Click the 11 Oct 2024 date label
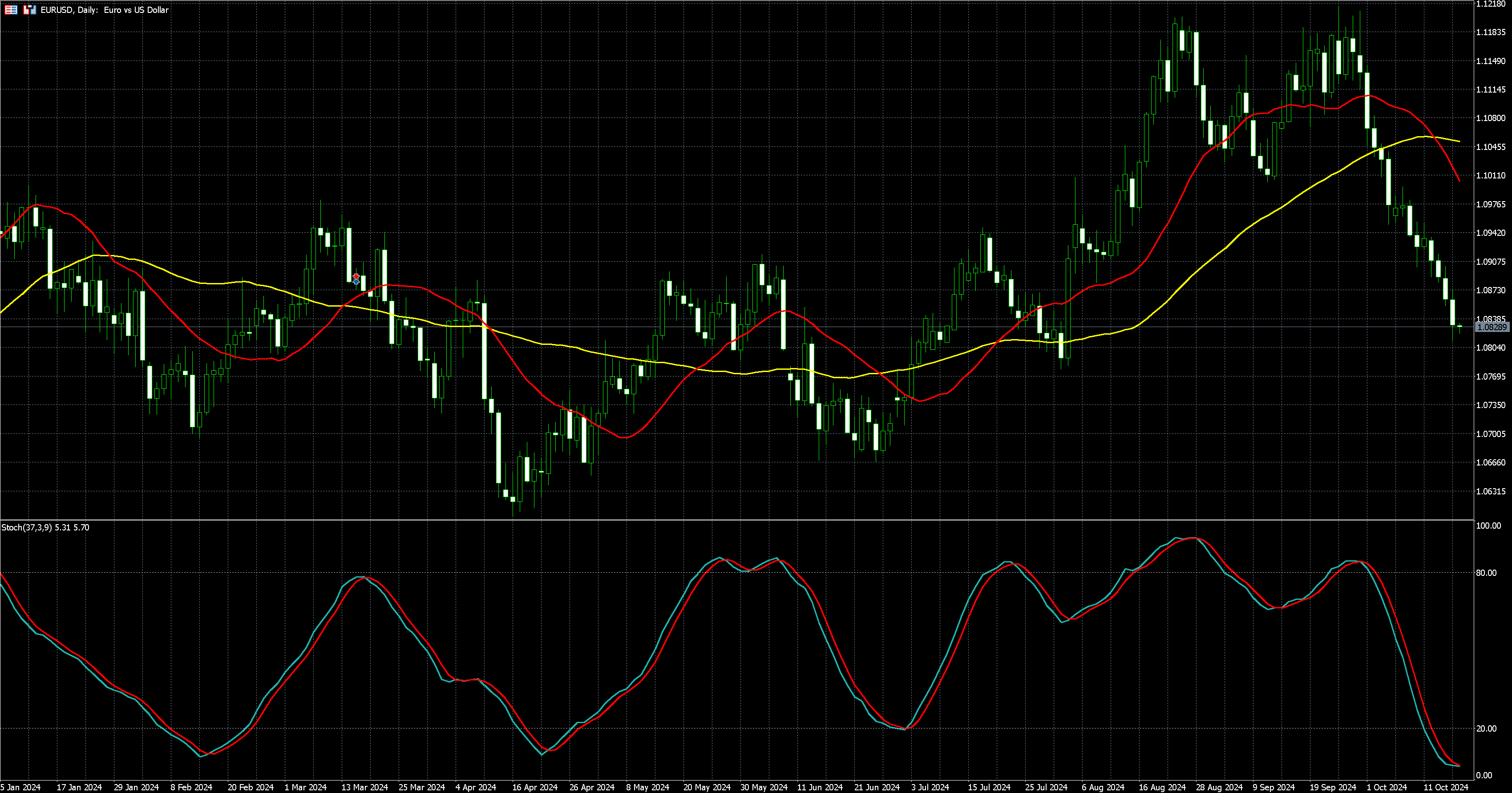This screenshot has width=1512, height=793. [x=1445, y=787]
